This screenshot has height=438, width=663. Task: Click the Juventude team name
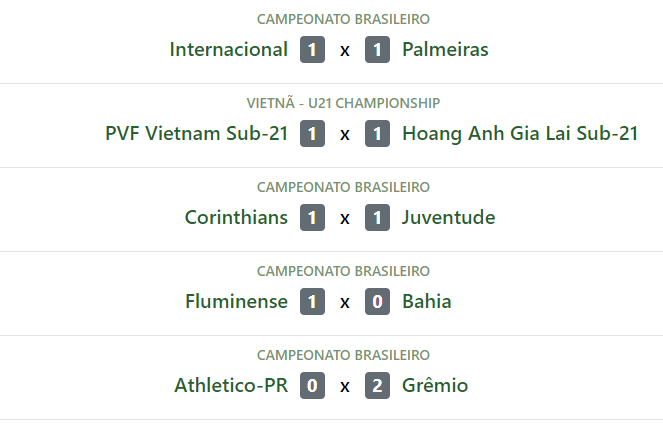pos(448,217)
